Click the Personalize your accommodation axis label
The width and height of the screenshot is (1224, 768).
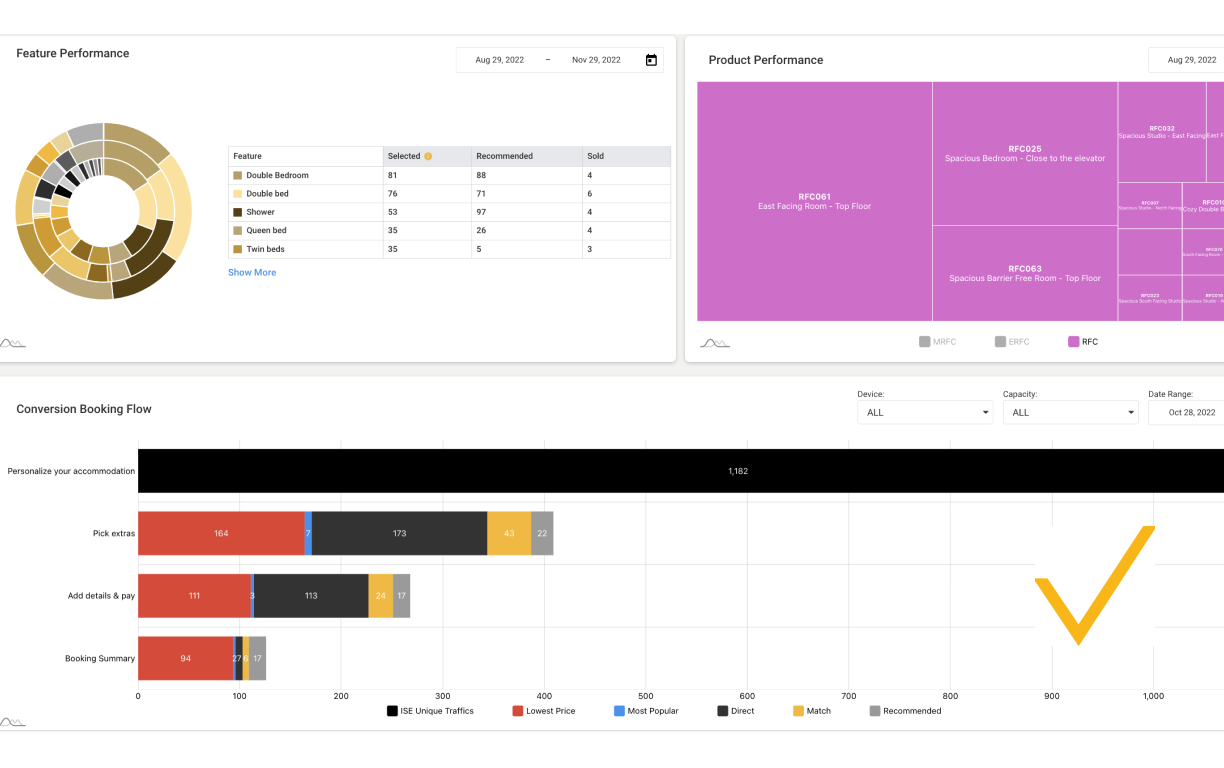71,471
